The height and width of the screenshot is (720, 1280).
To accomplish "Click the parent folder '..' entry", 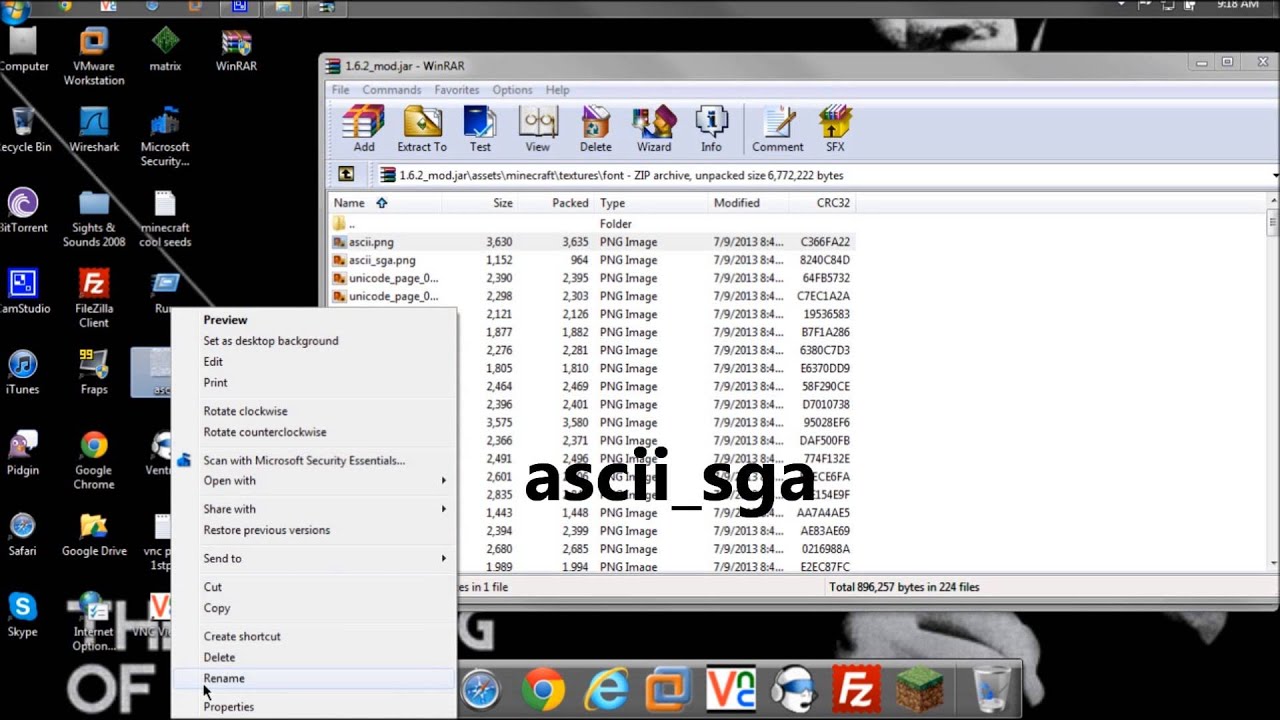I will coord(592,224).
